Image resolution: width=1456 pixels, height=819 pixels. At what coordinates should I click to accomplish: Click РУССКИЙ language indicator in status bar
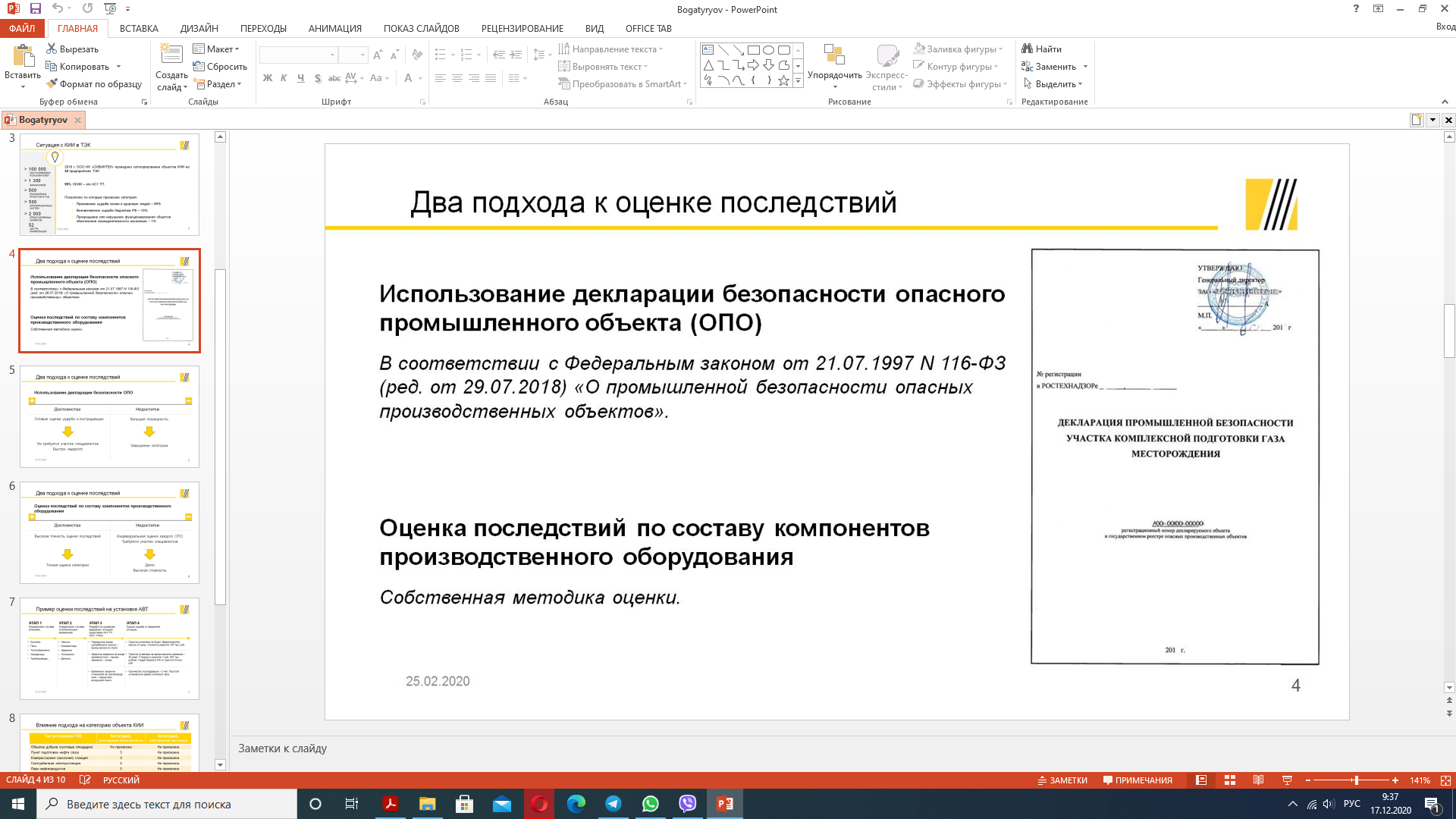point(121,780)
